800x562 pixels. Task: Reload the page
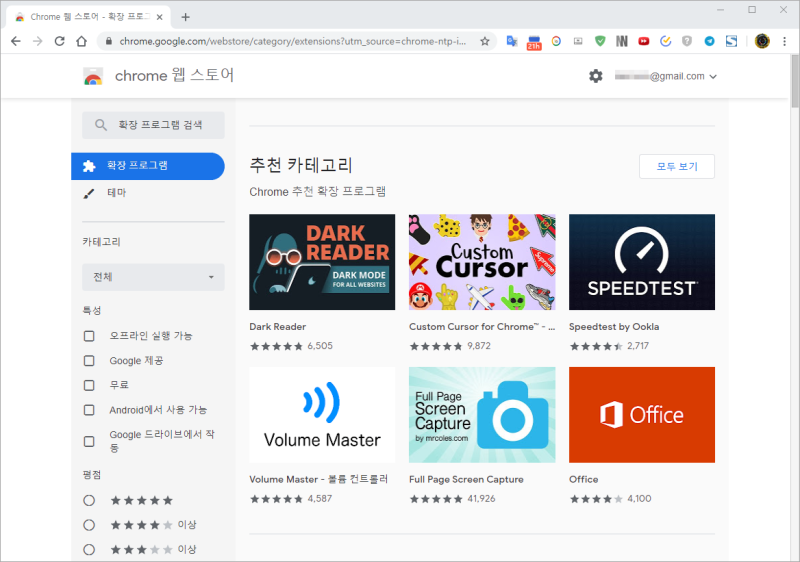(x=60, y=41)
